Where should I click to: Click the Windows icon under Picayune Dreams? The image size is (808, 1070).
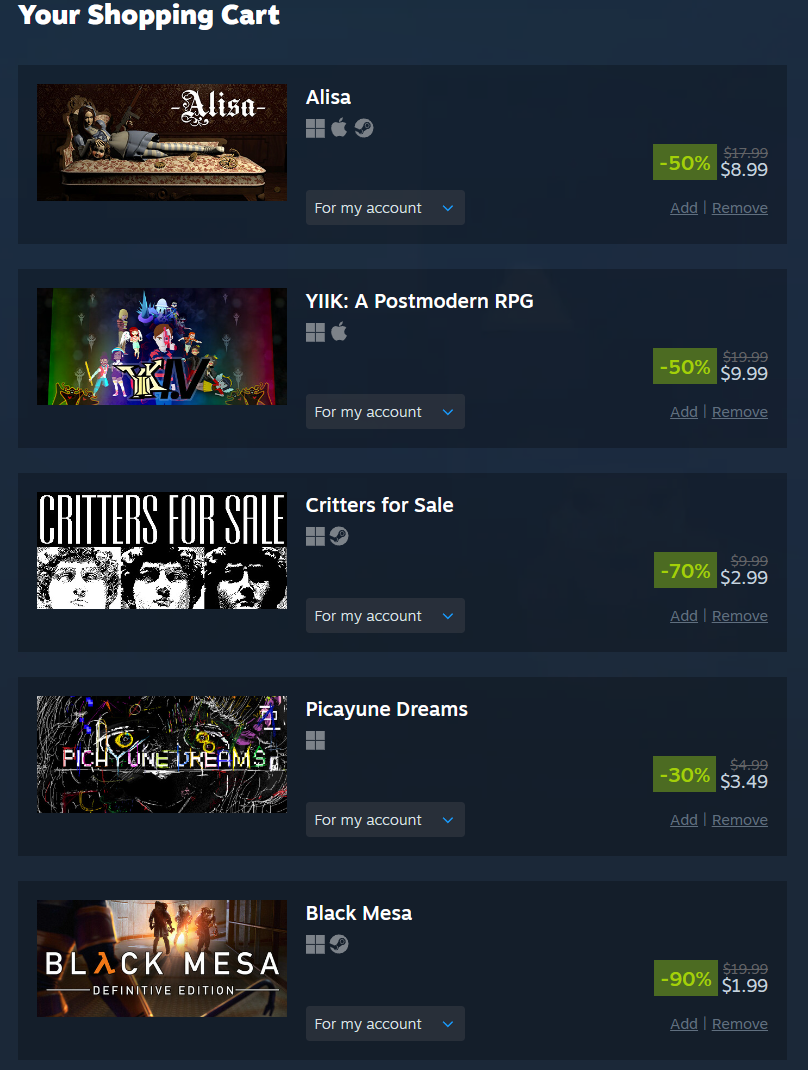click(315, 740)
